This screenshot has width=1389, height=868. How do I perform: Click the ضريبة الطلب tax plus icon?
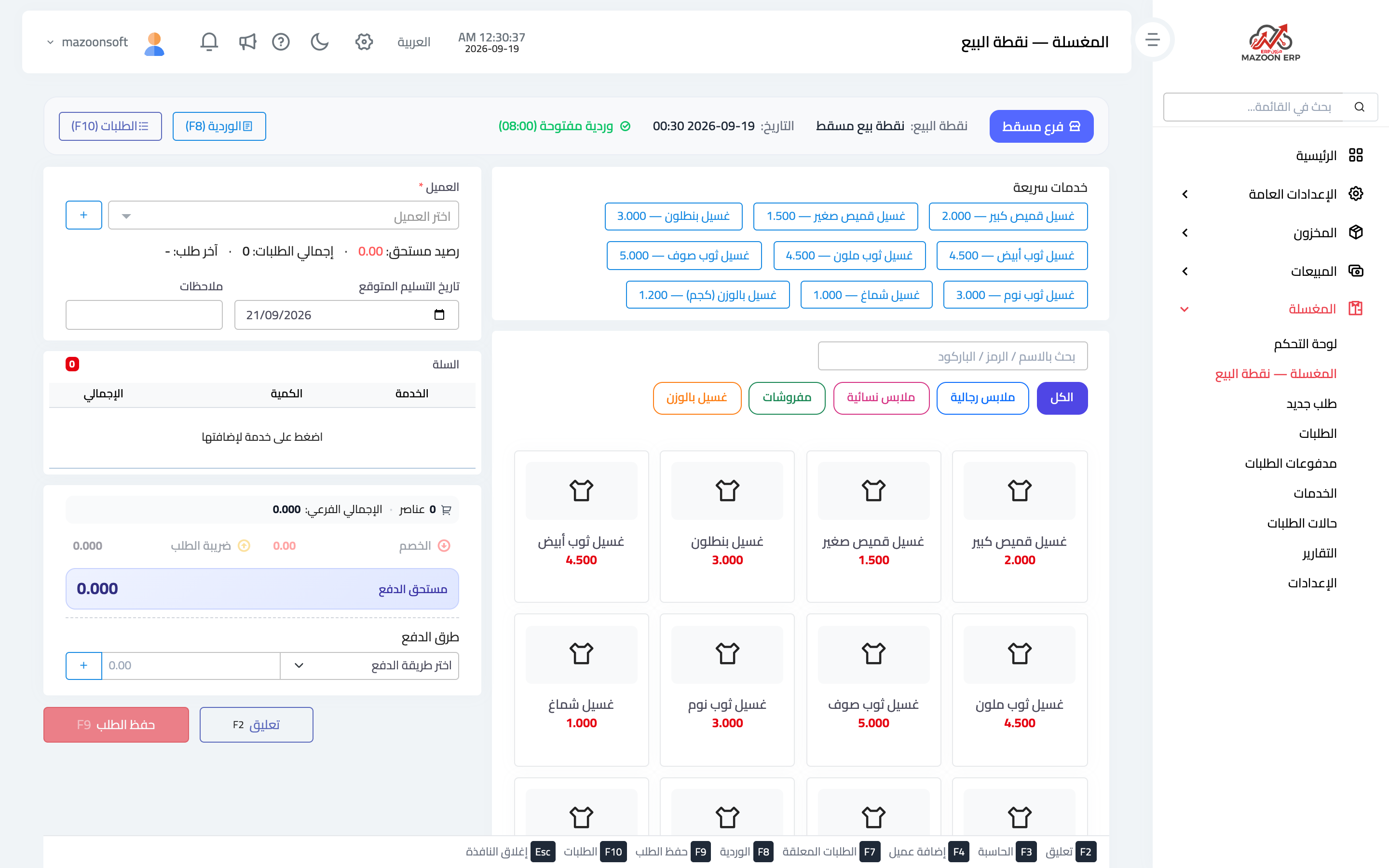click(x=244, y=545)
